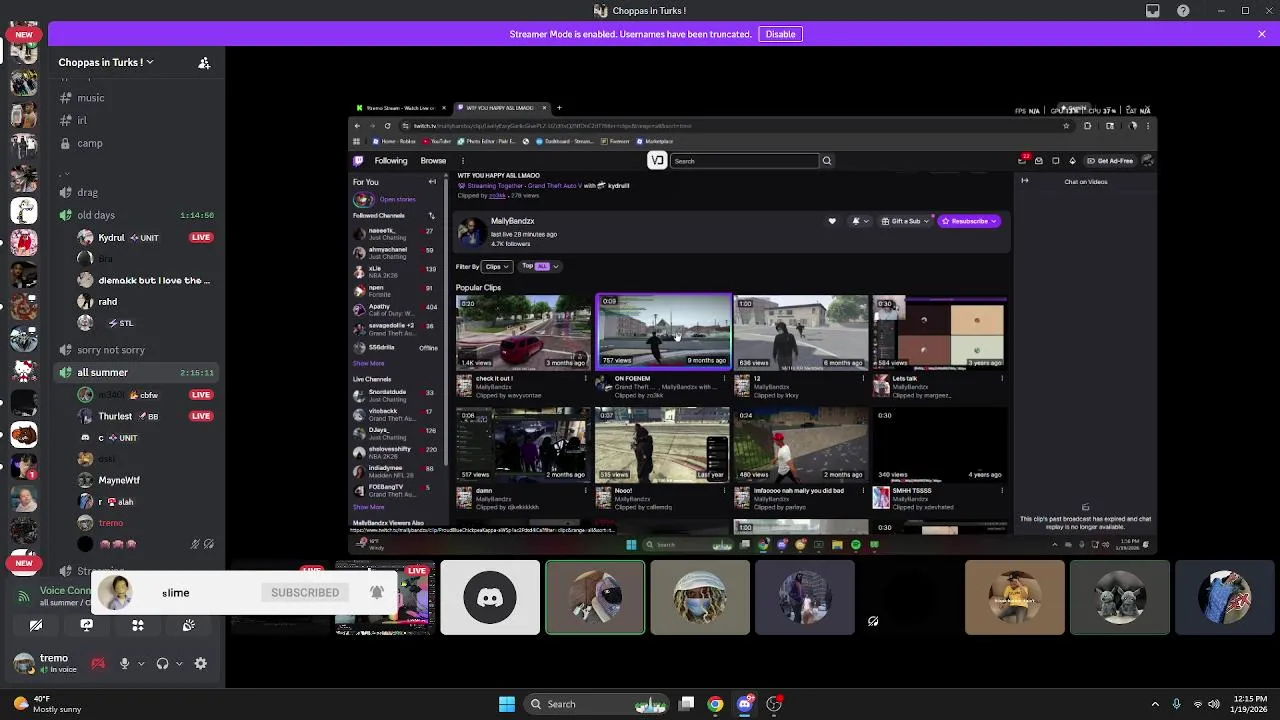1280x720 pixels.
Task: Select the yellow-shirt participant tile
Action: click(x=1015, y=598)
